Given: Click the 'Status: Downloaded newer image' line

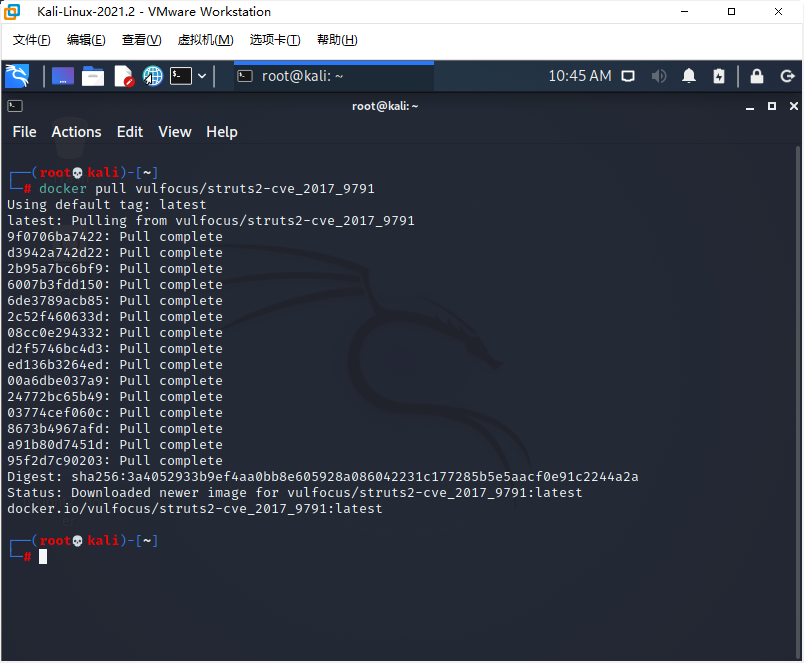Looking at the screenshot, I should (295, 493).
